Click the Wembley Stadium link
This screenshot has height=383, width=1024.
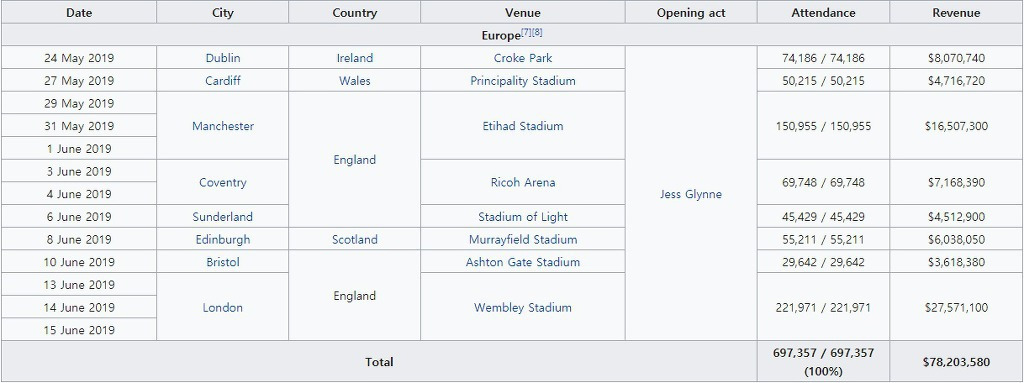click(x=522, y=308)
